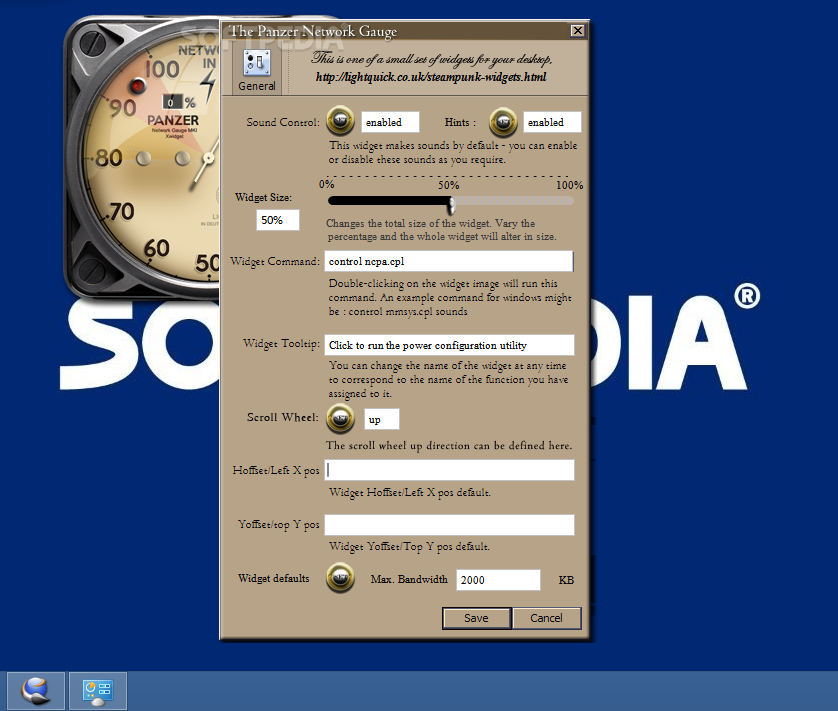This screenshot has height=711, width=838.
Task: Open the second taskbar icon with gear
Action: click(98, 691)
